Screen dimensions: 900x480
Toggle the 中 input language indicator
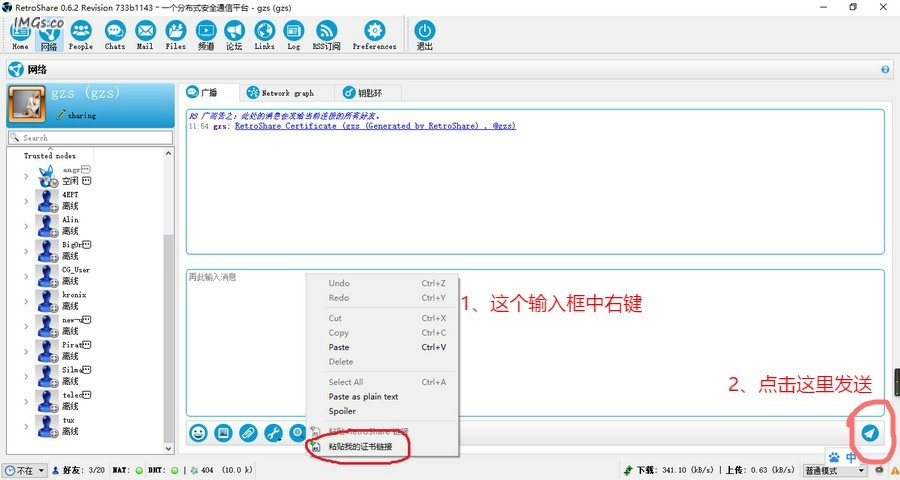[851, 458]
